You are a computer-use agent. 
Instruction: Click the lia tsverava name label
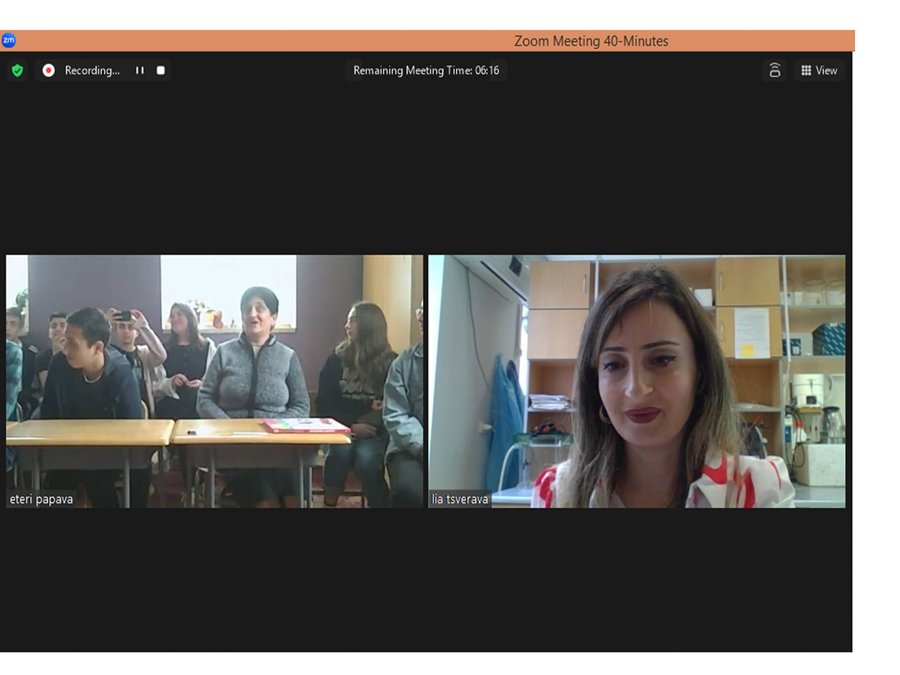[x=461, y=499]
